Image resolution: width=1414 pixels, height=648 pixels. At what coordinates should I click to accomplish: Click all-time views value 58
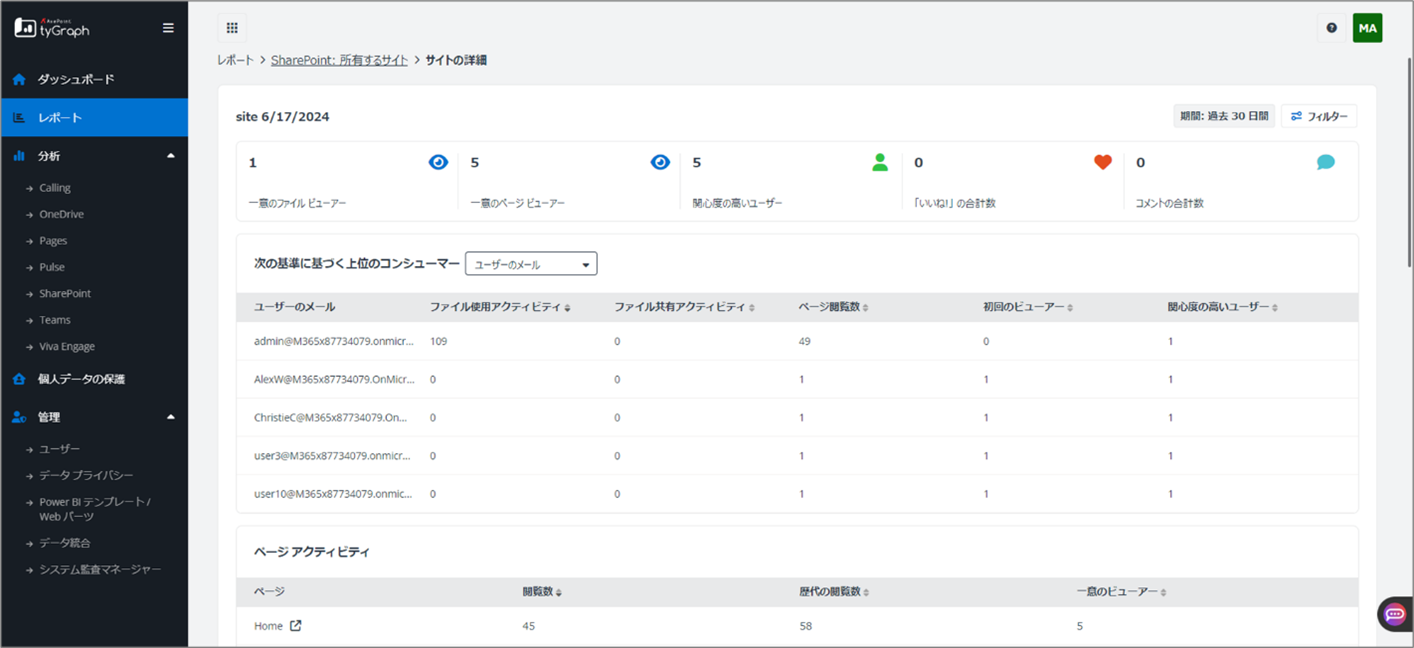click(x=805, y=626)
